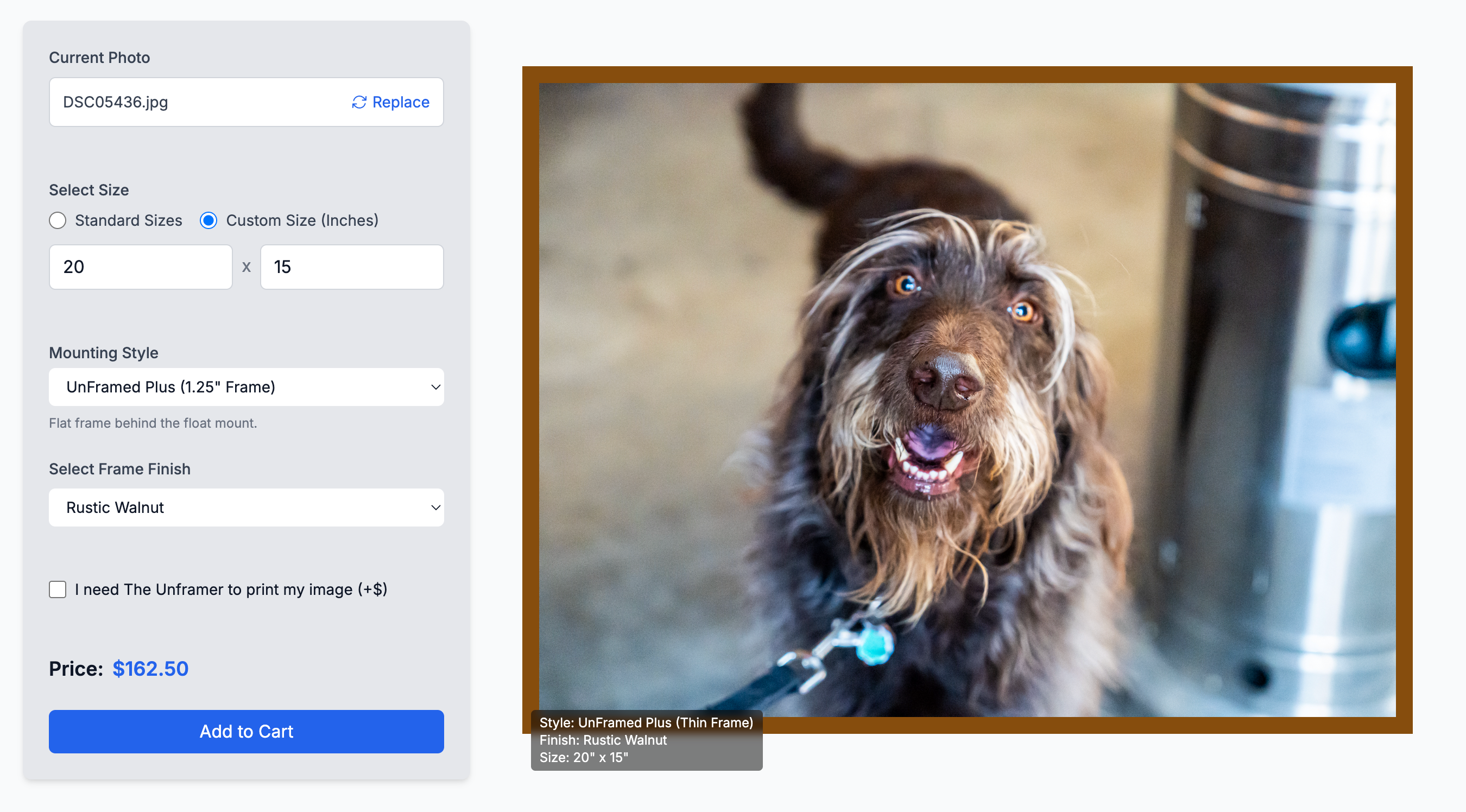
Task: Tick the Unframer print my image checkbox
Action: click(x=58, y=589)
